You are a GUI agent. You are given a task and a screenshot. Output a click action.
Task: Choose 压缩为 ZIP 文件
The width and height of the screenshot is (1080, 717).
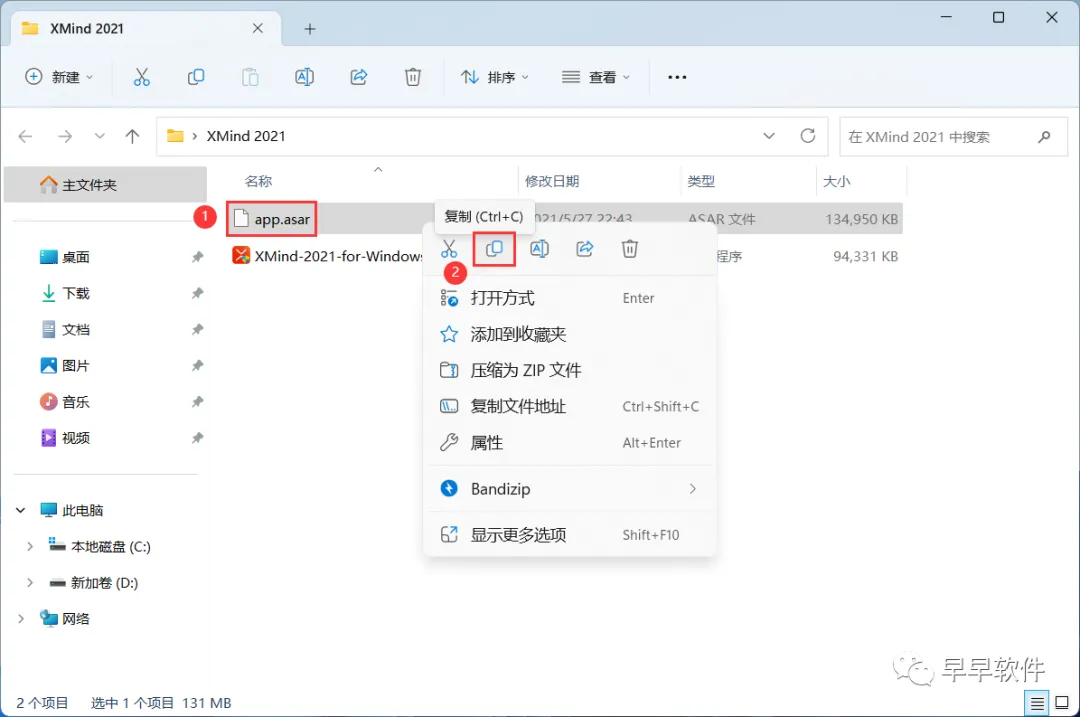click(x=570, y=371)
